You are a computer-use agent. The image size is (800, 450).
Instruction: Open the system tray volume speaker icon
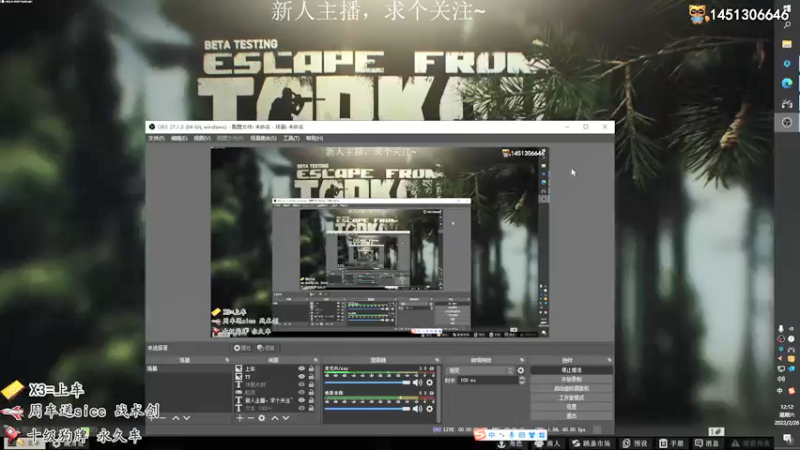click(x=781, y=379)
